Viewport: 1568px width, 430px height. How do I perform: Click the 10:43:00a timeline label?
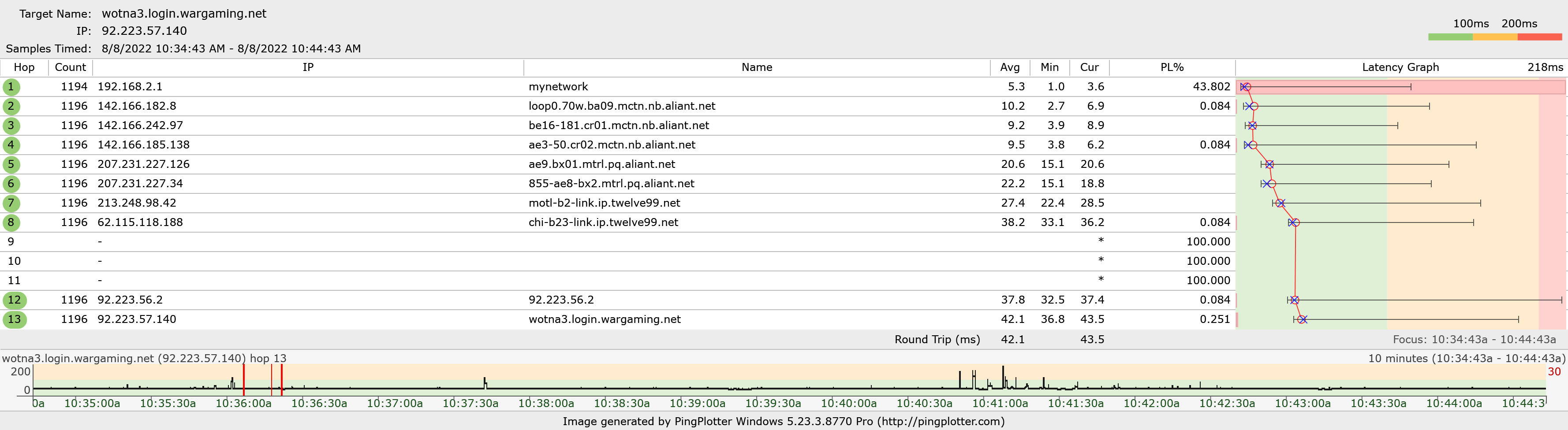pos(1302,403)
